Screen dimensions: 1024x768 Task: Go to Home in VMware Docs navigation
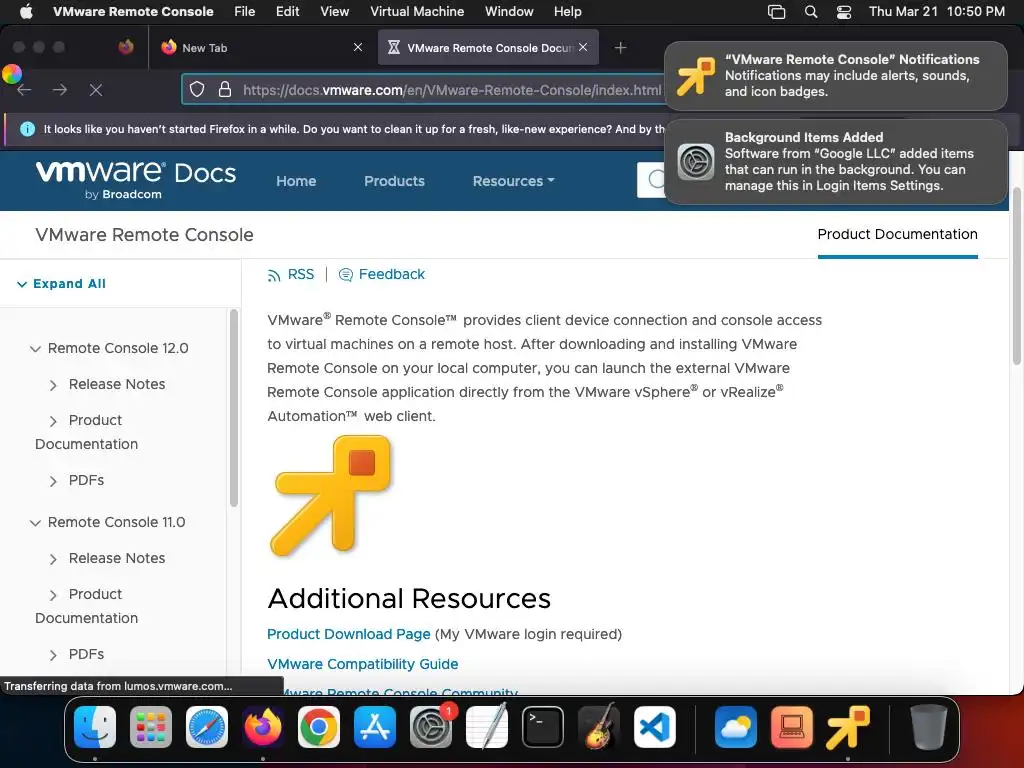click(296, 181)
